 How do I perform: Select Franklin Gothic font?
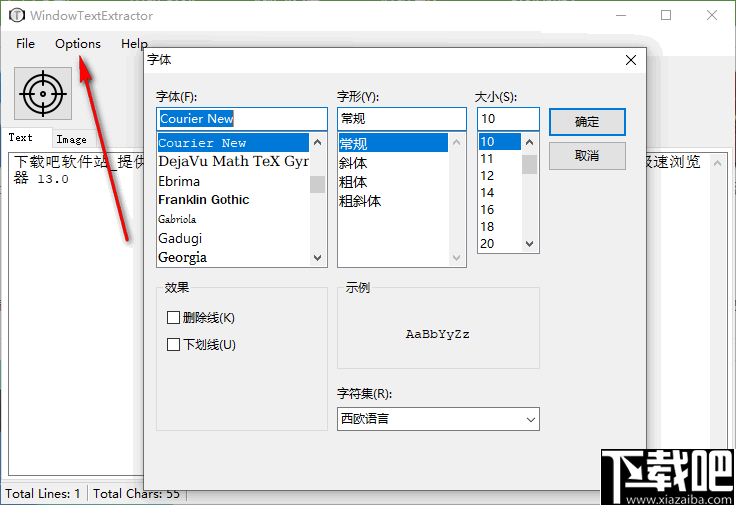(233, 200)
